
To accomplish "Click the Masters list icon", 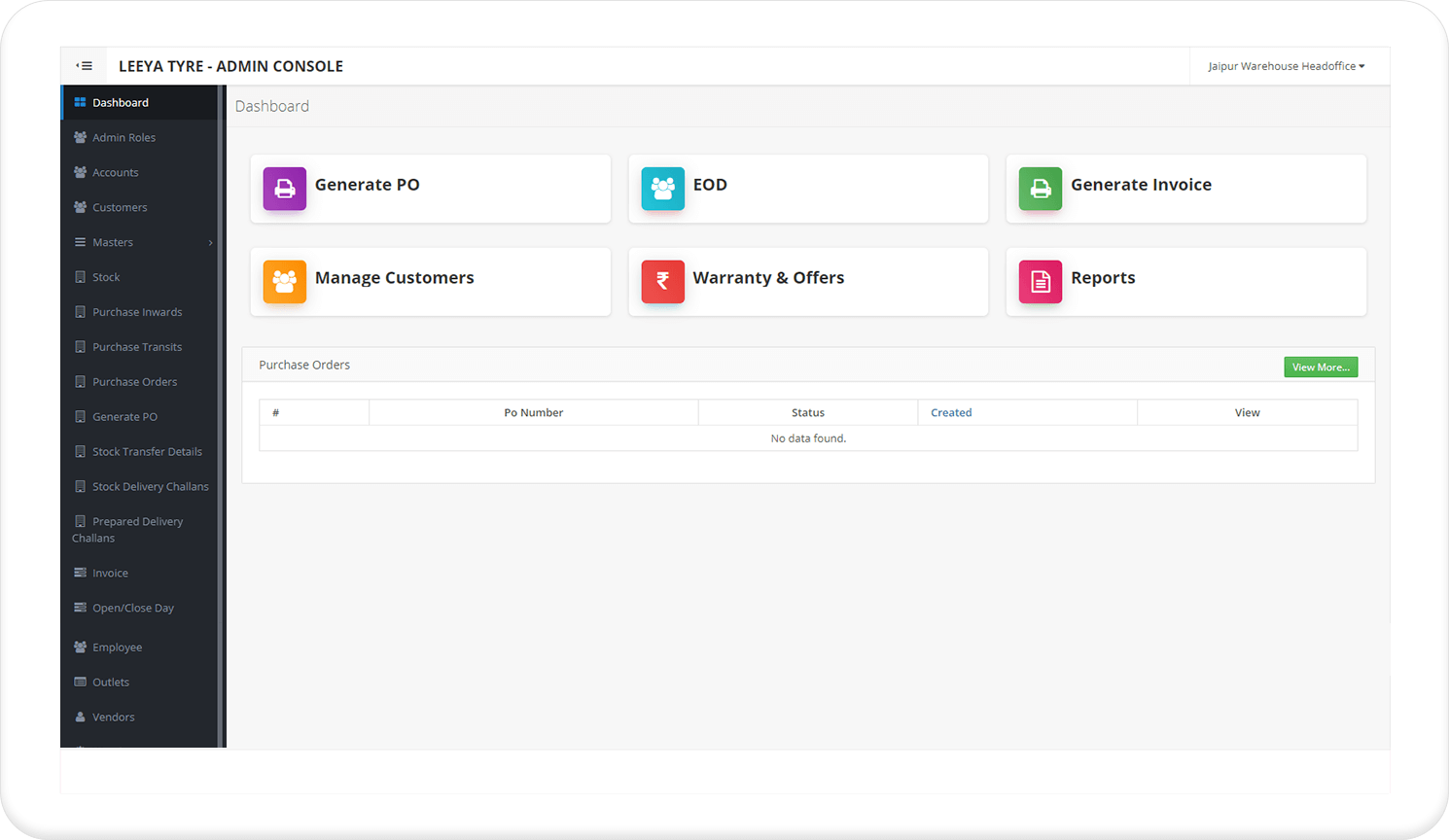I will pyautogui.click(x=80, y=242).
